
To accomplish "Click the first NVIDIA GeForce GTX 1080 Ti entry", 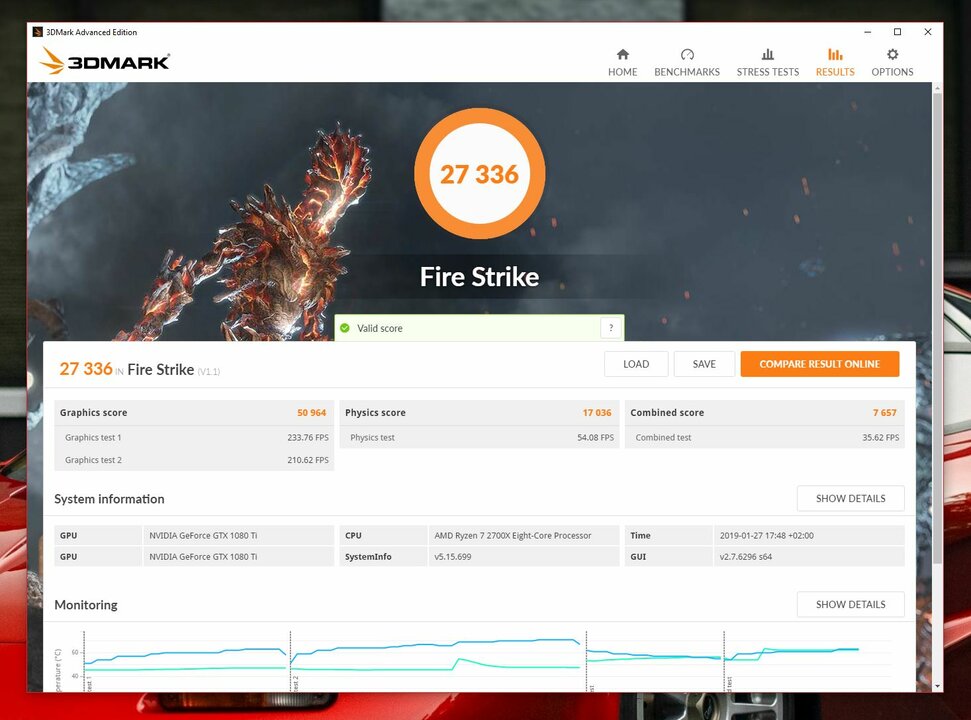I will pyautogui.click(x=203, y=536).
